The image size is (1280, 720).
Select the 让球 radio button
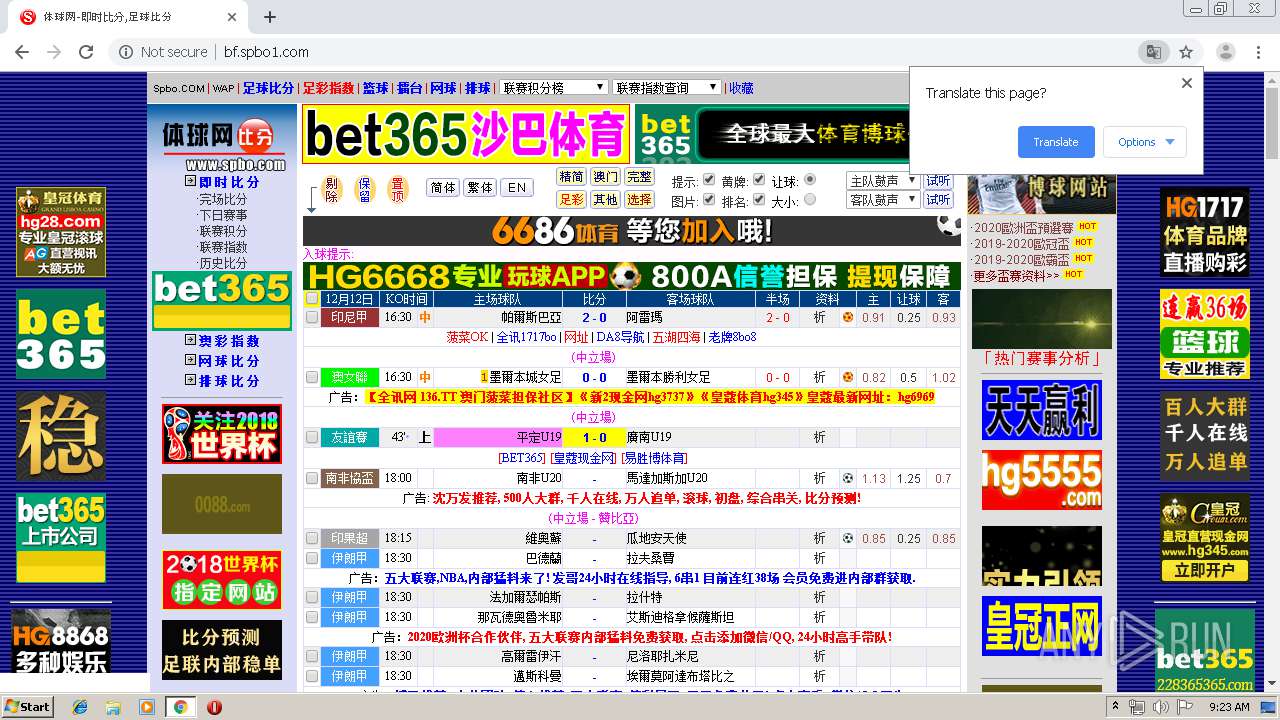810,180
